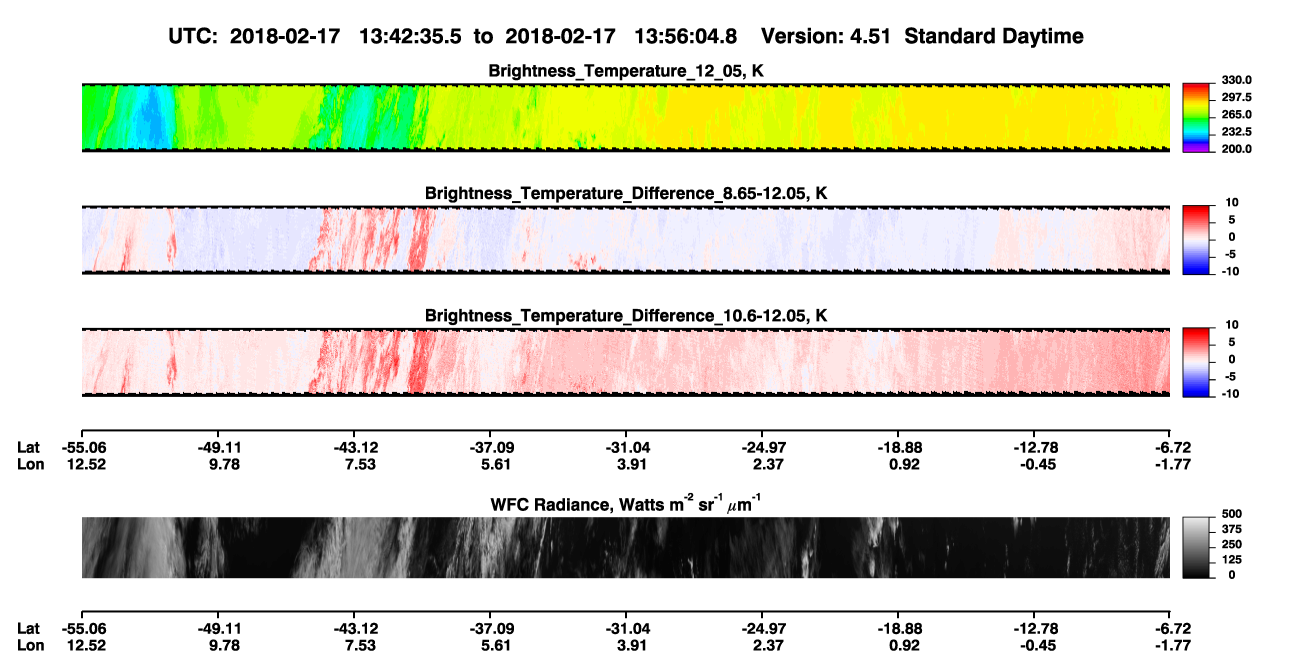Click latitude "-6.72" below the 10.6-12.05 panel
1300x667 pixels.
click(1171, 447)
